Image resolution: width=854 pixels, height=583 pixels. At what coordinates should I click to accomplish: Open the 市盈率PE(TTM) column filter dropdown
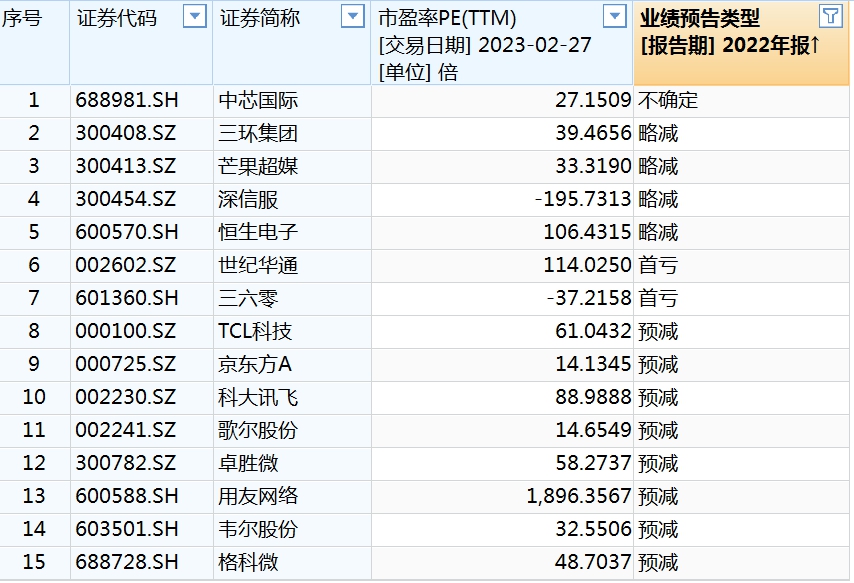coord(615,16)
